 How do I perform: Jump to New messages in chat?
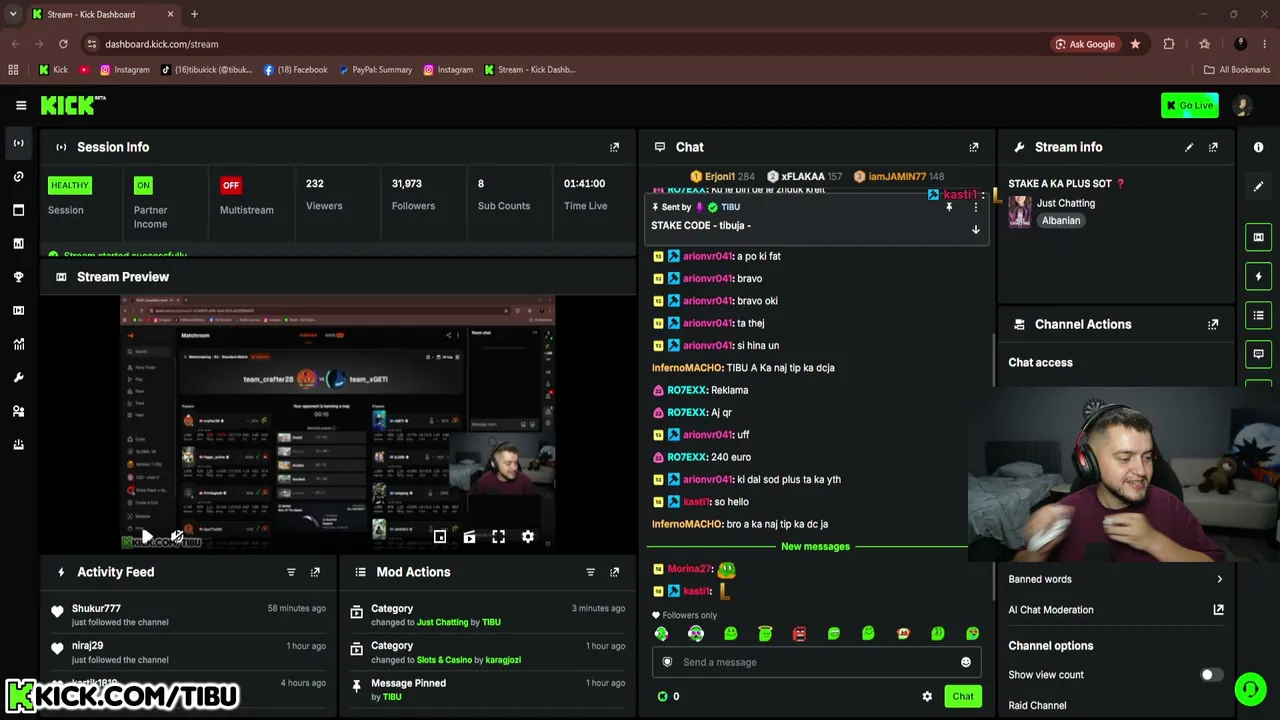pyautogui.click(x=815, y=546)
